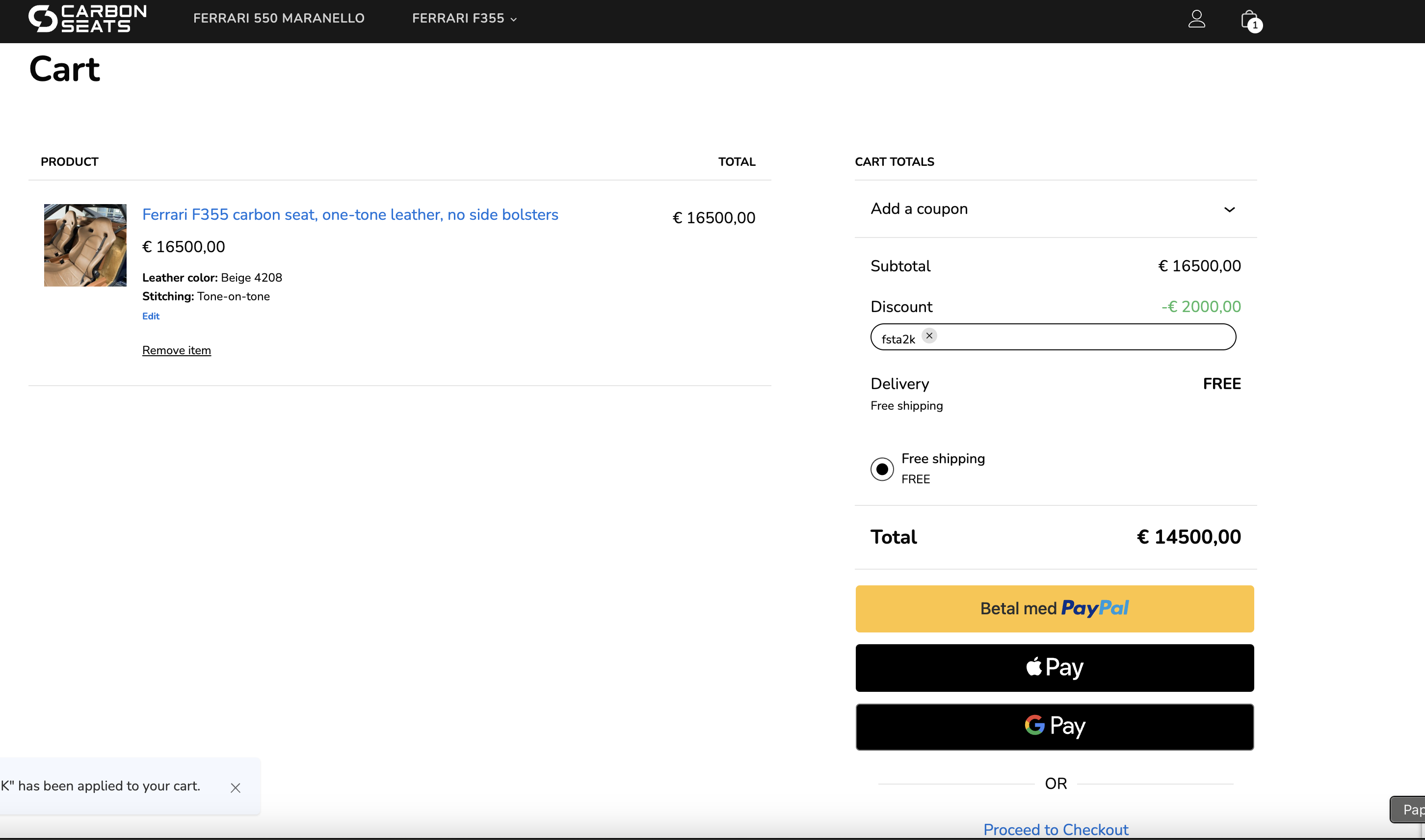Open the shopping bag cart icon
This screenshot has width=1425, height=840.
[x=1249, y=20]
